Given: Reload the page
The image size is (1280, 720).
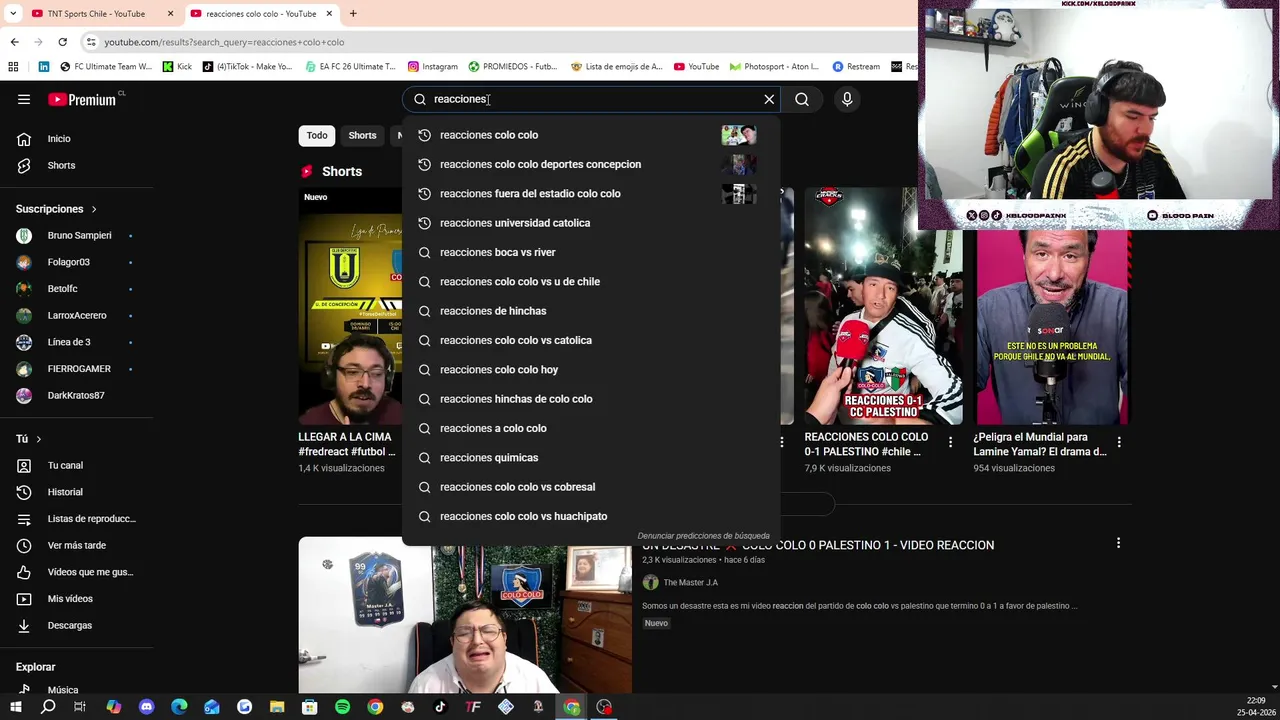Looking at the screenshot, I should (x=62, y=42).
